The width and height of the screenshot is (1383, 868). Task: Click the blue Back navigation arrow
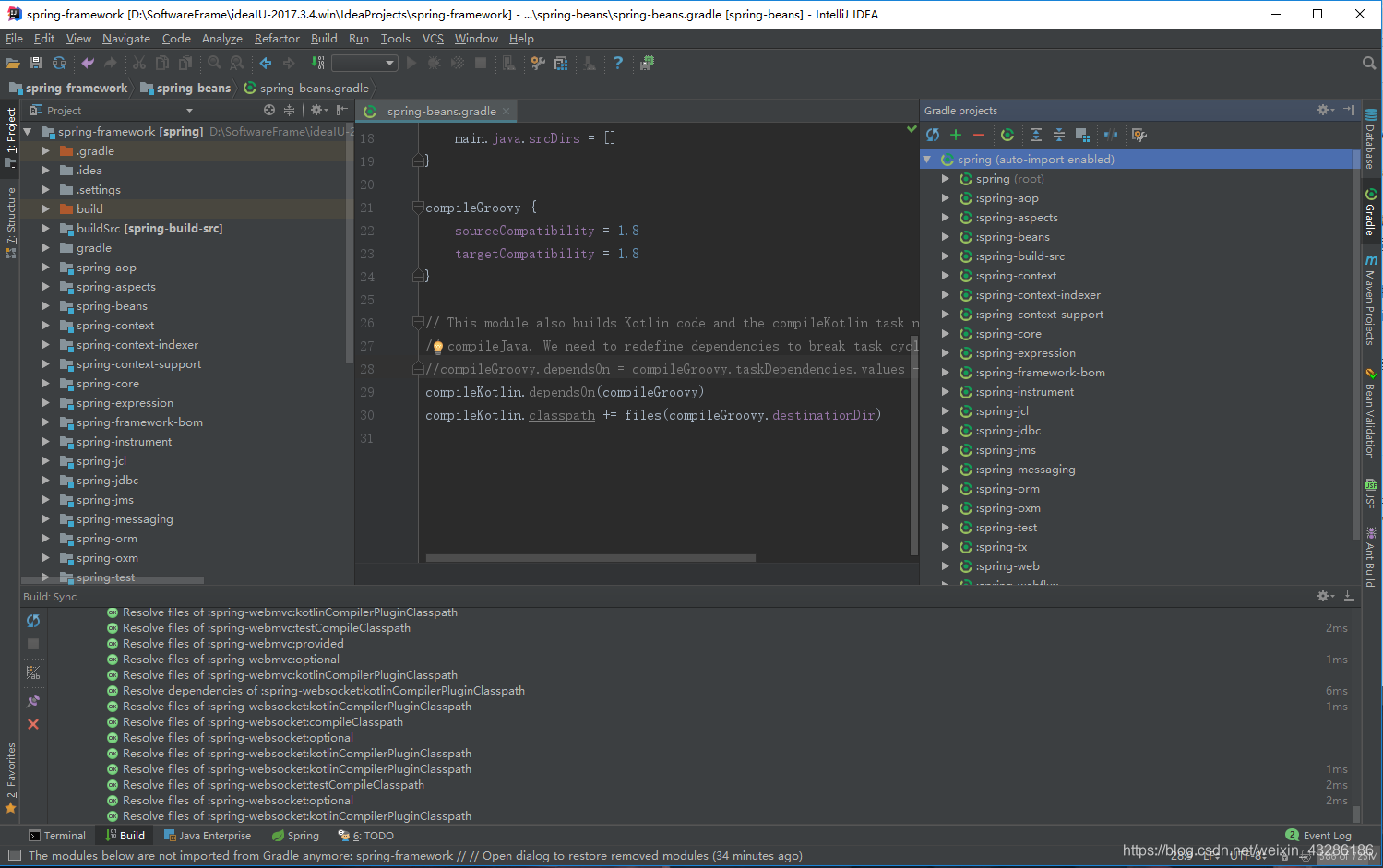266,64
